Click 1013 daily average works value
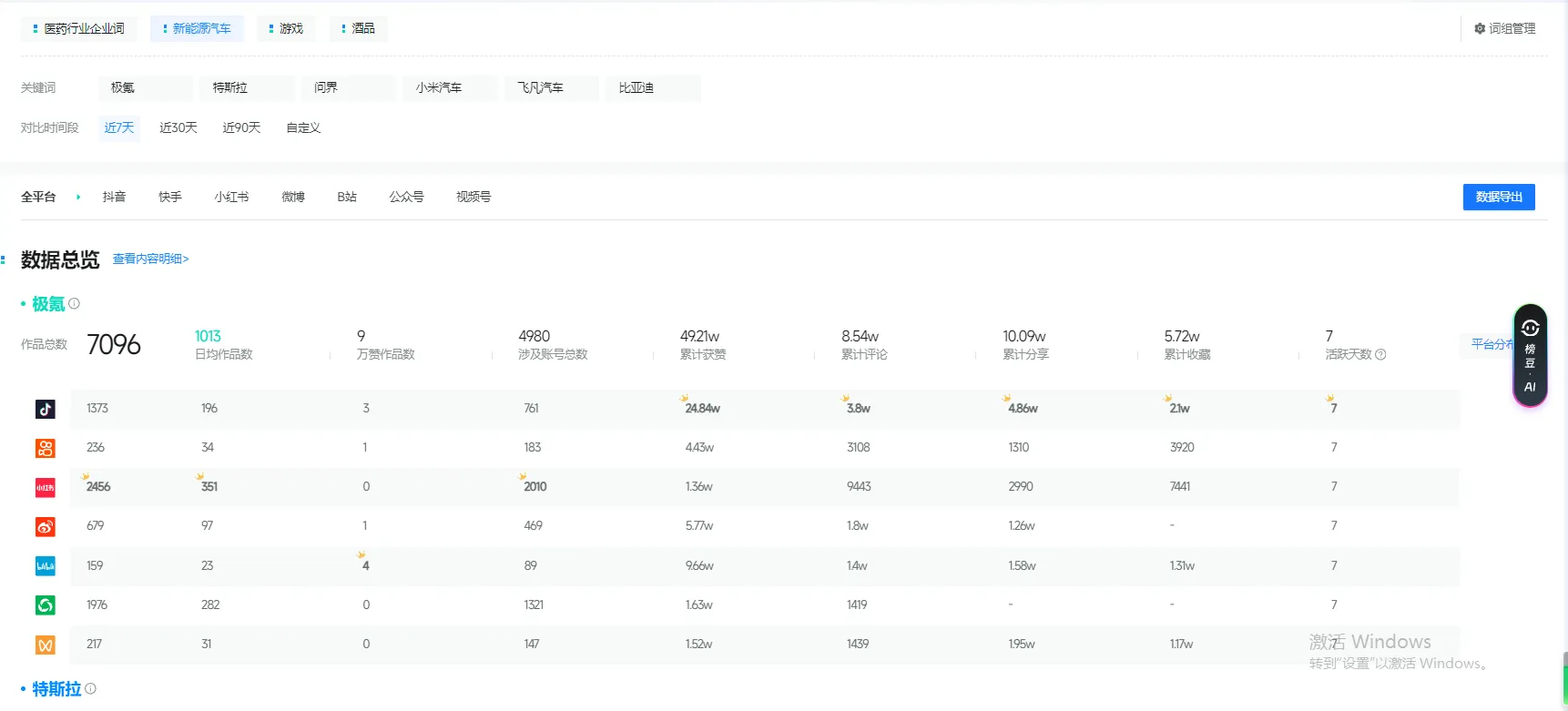1568x711 pixels. click(208, 337)
